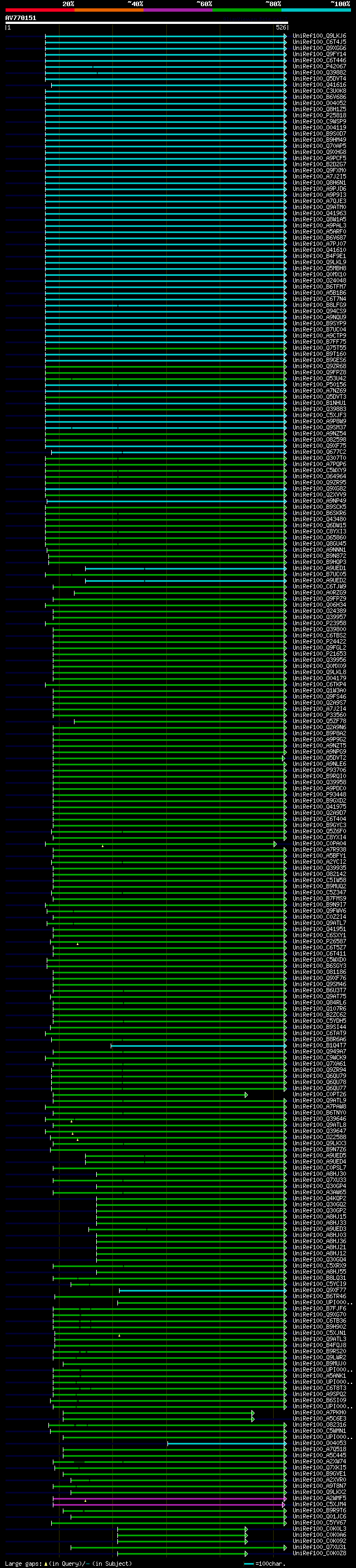Open hit UniRef100_P42067
This screenshot has width=356, height=1568.
coord(319,66)
